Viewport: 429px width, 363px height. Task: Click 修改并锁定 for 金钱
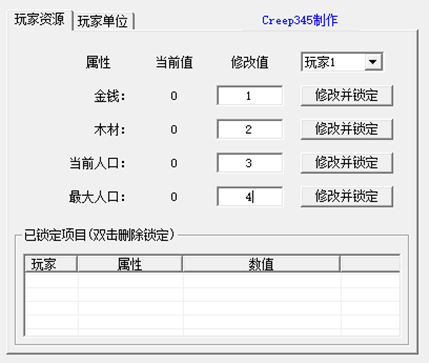[x=347, y=96]
